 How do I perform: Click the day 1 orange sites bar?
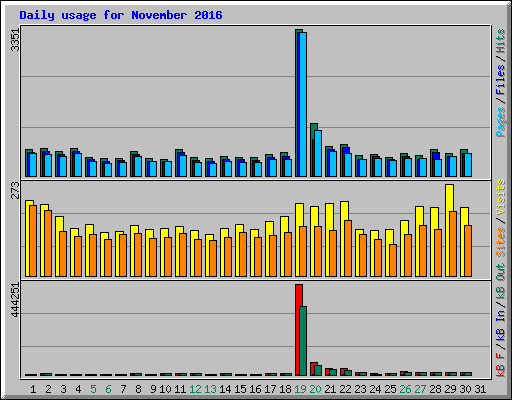pos(33,241)
